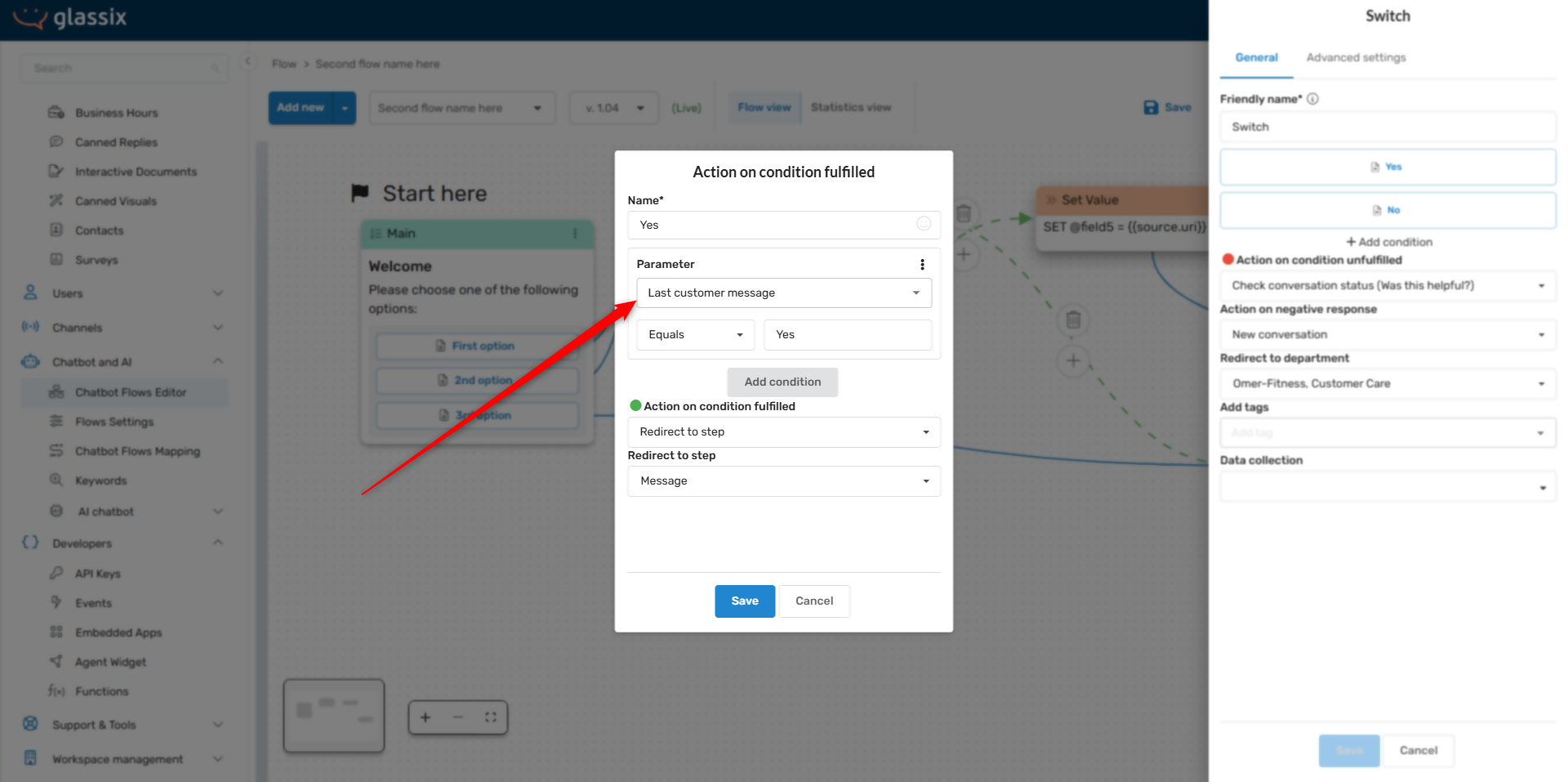Image resolution: width=1568 pixels, height=782 pixels.
Task: Open Chatbot Flows Mapping in sidebar
Action: coord(137,451)
